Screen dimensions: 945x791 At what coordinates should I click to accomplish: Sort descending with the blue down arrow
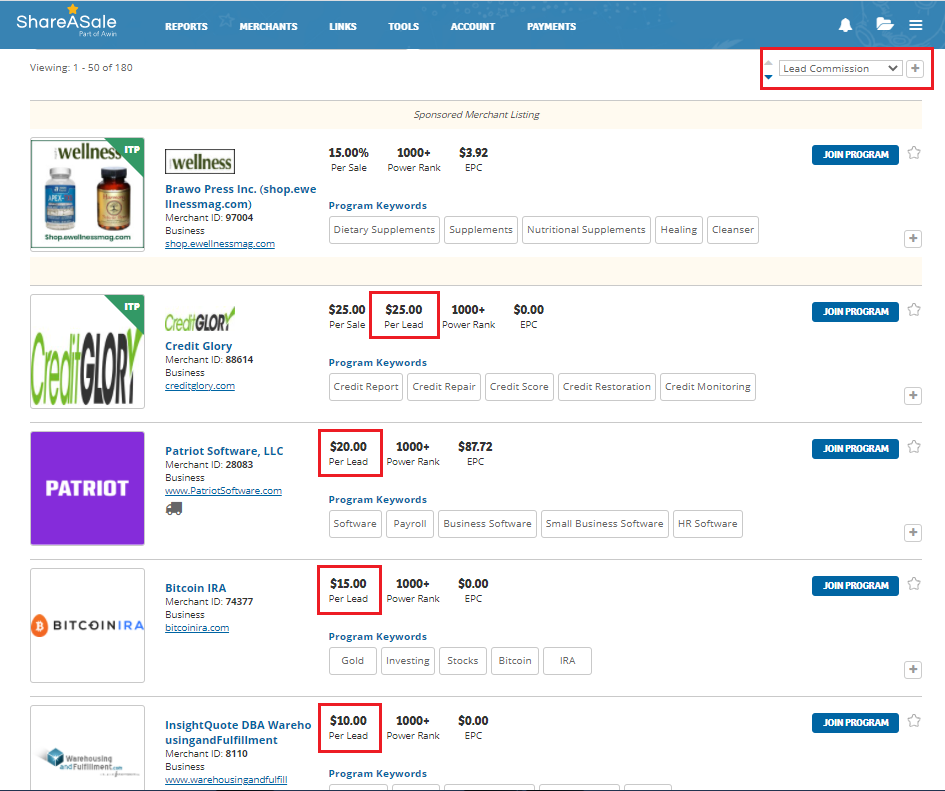coord(768,77)
